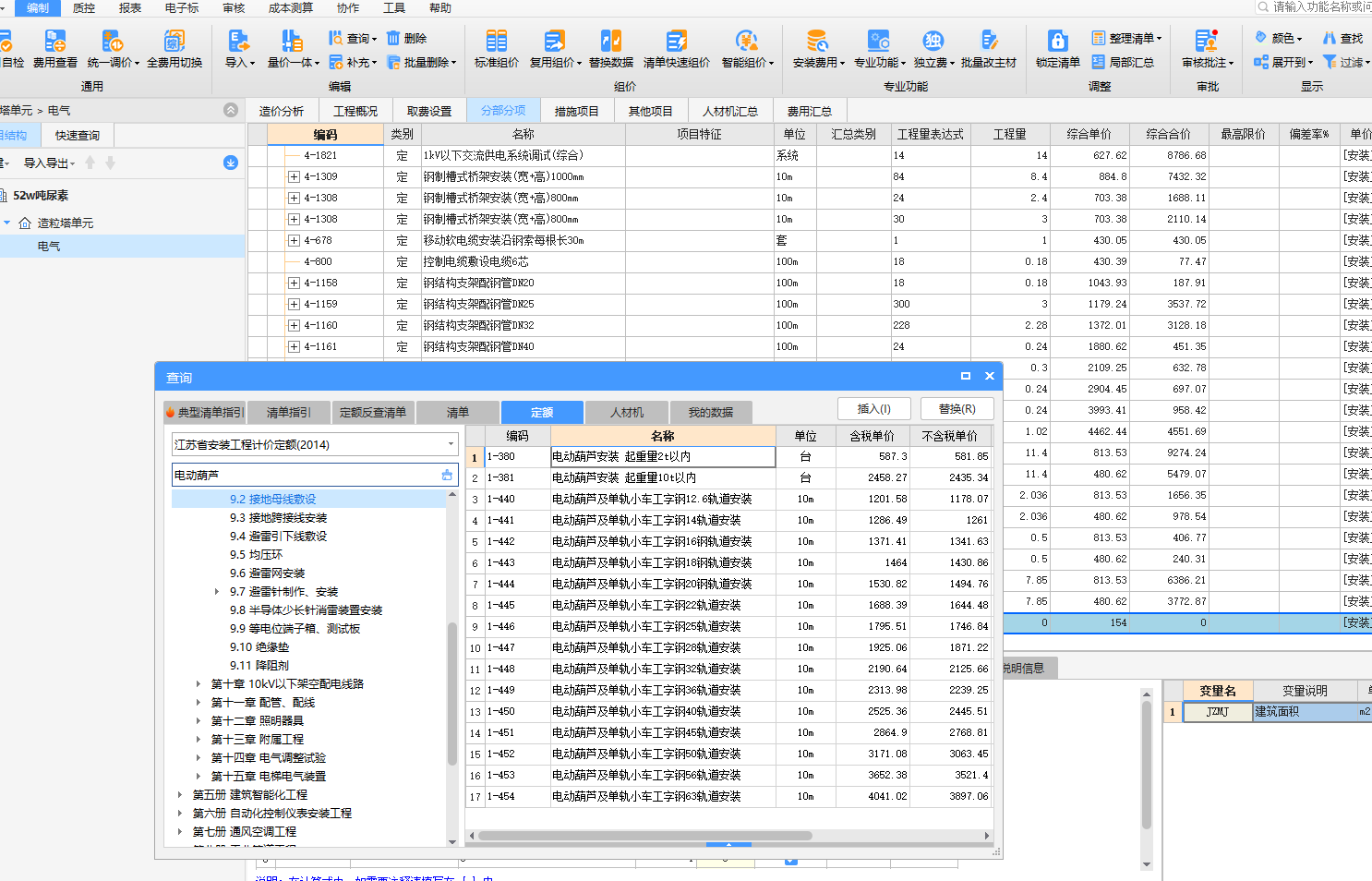Click 补充 toolbar item
This screenshot has height=881, width=1372.
[354, 63]
